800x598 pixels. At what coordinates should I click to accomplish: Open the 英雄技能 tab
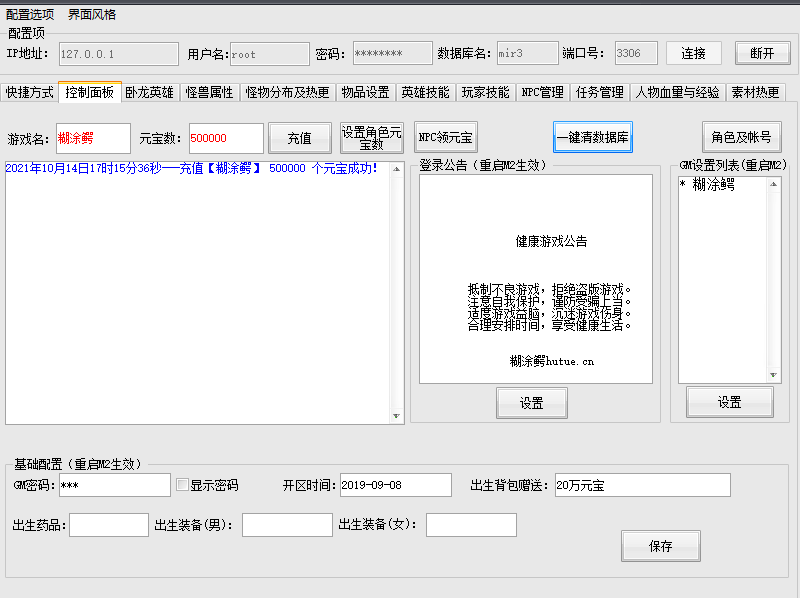click(425, 92)
